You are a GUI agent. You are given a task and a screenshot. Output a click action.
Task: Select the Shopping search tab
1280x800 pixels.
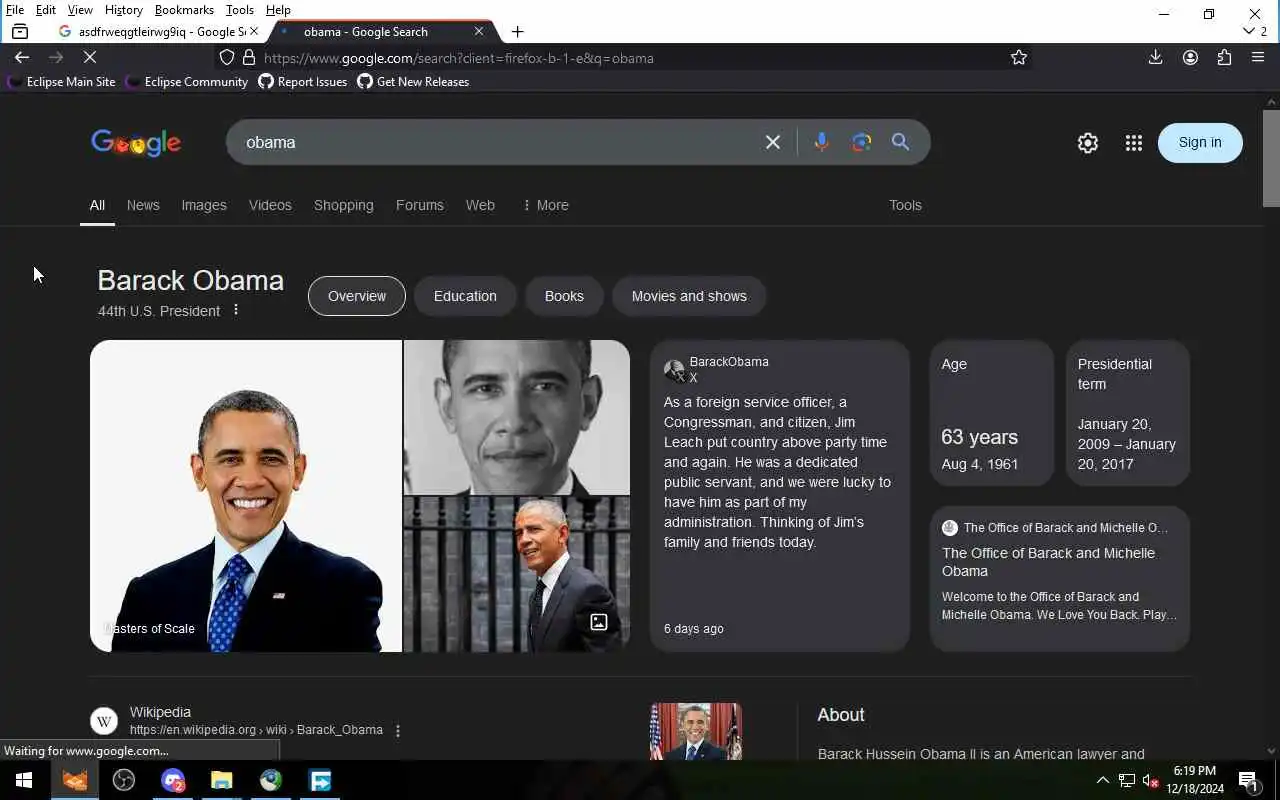point(343,205)
